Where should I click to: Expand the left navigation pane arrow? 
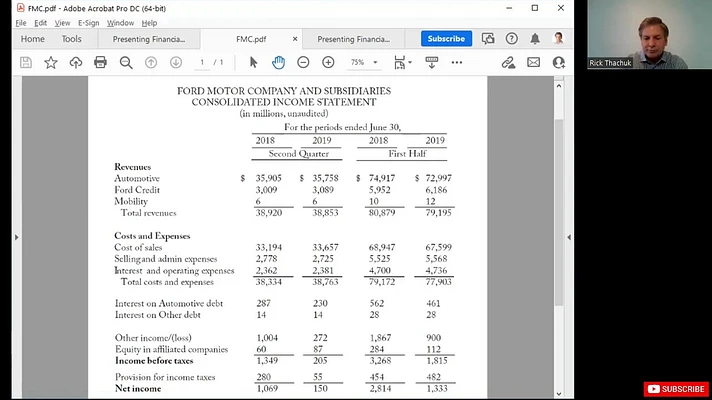click(17, 237)
